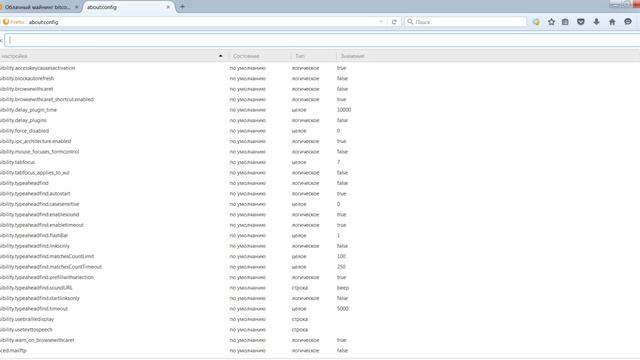Screen dimensions: 640x360
Task: Select the browsewithcaret preference name
Action: coord(27,89)
